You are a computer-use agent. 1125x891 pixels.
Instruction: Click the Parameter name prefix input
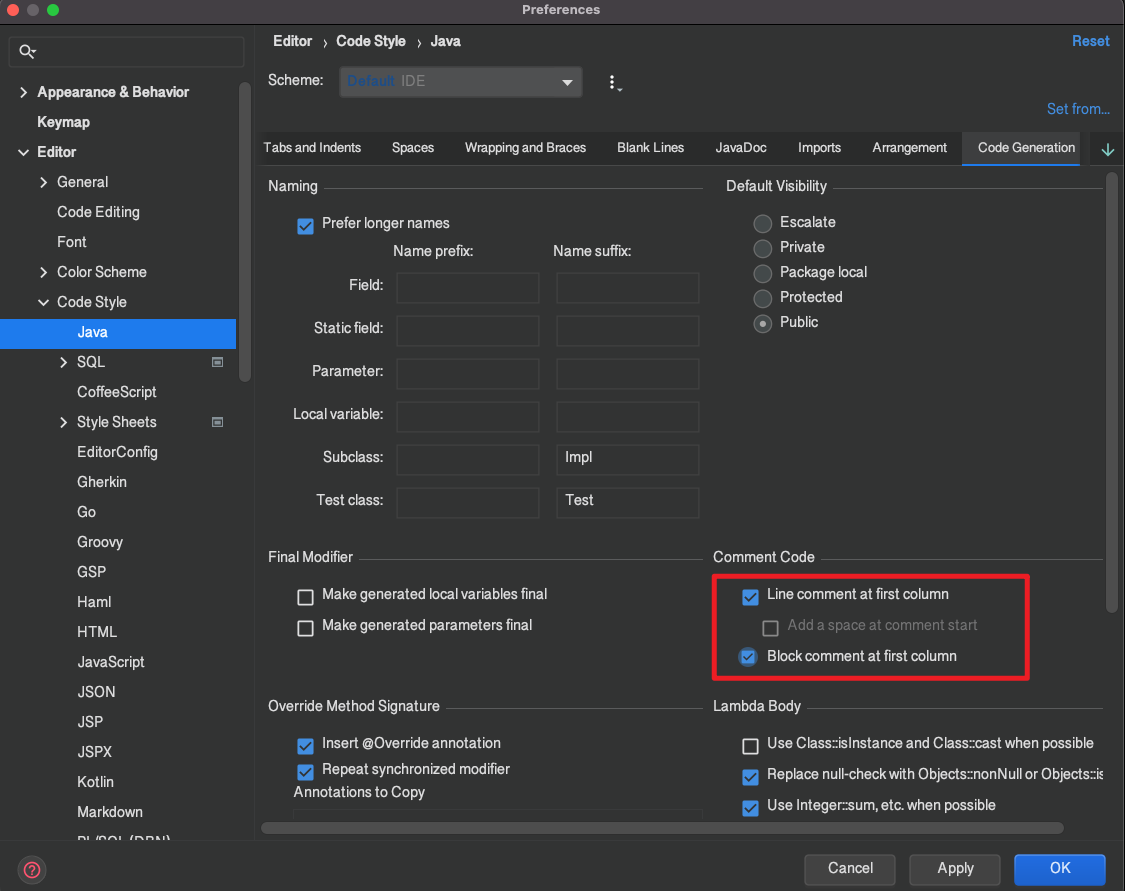click(468, 374)
